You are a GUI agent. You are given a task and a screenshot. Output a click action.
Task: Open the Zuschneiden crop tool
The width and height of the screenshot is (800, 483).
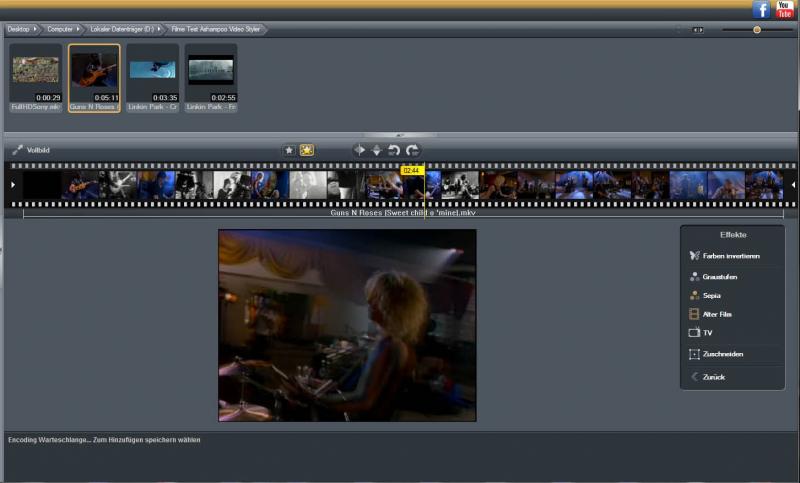tap(716, 354)
